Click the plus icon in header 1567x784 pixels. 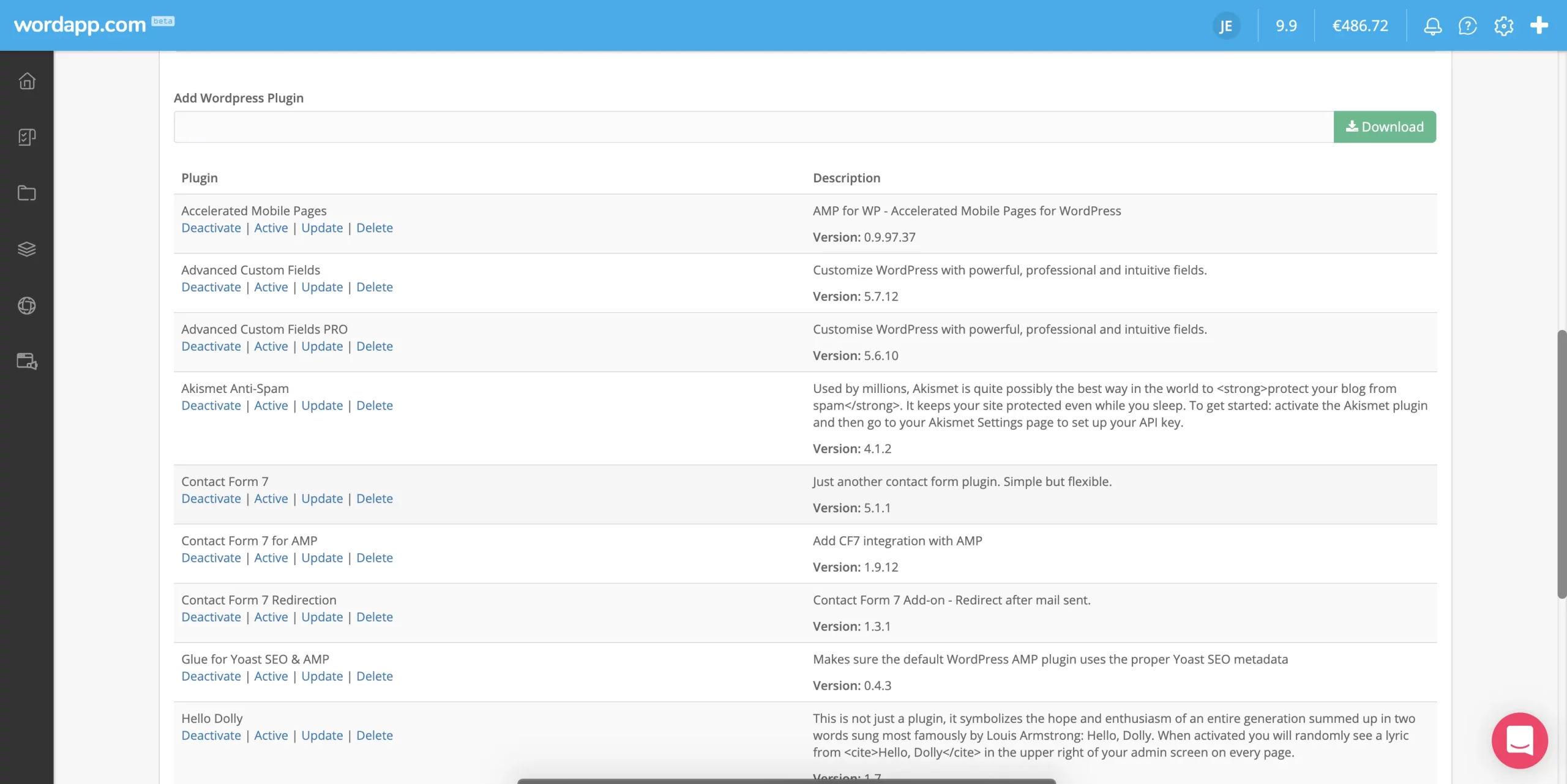pyautogui.click(x=1539, y=26)
